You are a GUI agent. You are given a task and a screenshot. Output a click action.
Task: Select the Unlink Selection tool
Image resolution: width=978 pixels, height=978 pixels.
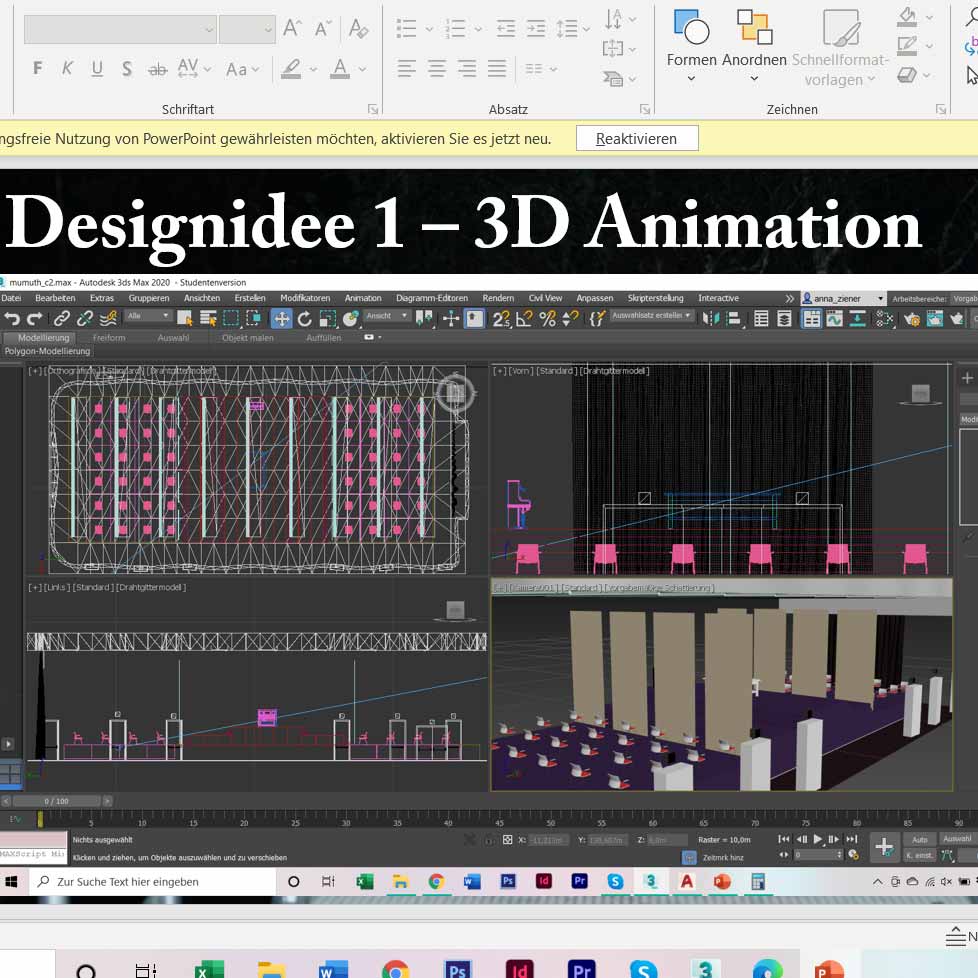click(84, 319)
